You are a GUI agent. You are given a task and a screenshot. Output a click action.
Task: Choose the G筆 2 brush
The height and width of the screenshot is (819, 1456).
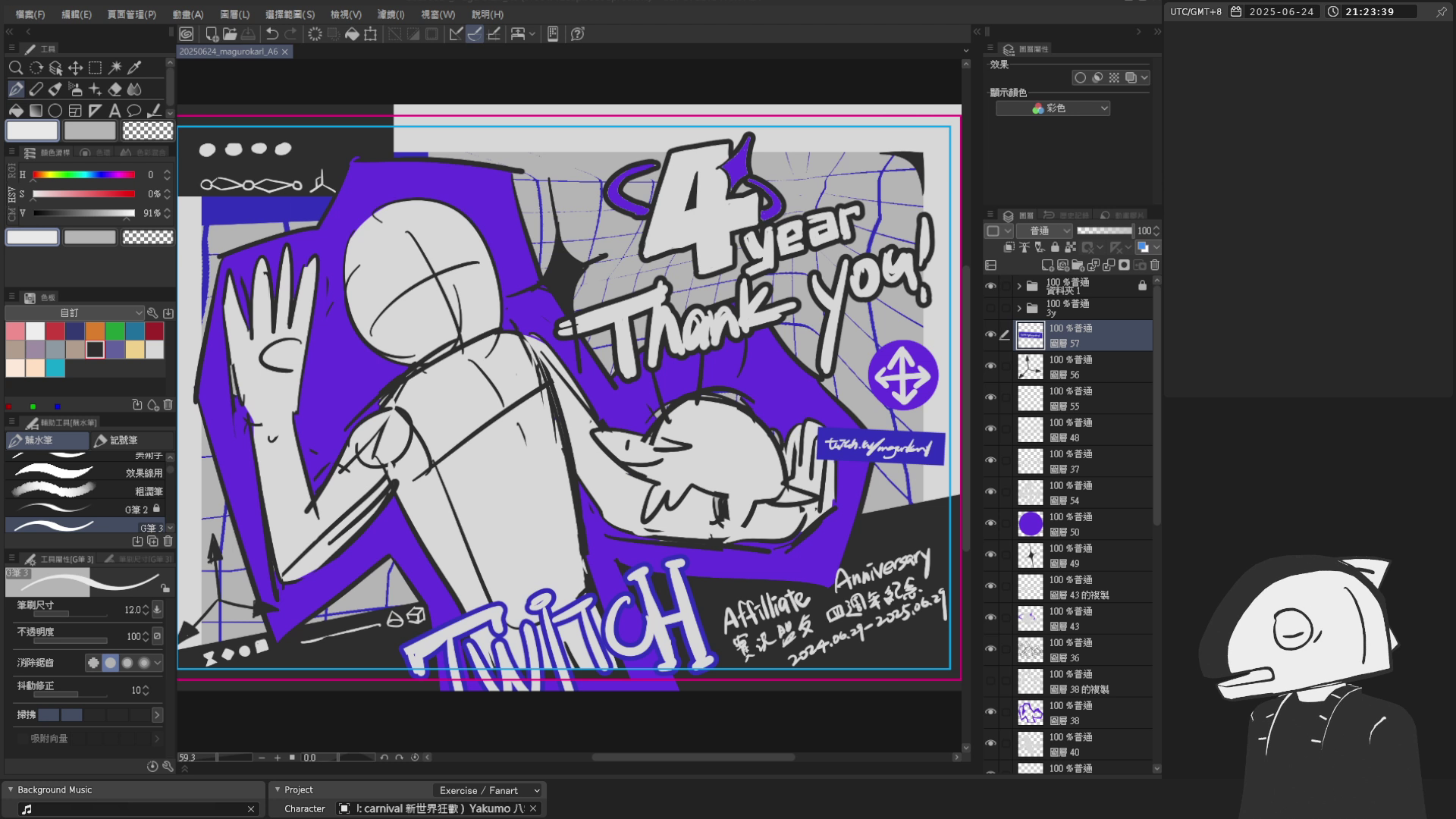click(85, 509)
